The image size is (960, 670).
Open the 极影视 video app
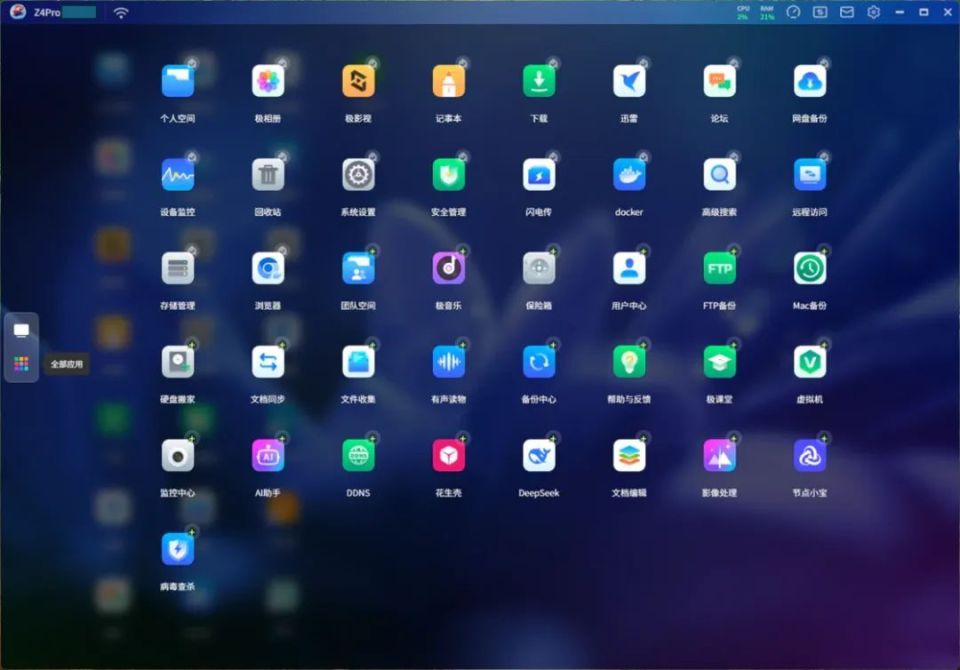[358, 81]
